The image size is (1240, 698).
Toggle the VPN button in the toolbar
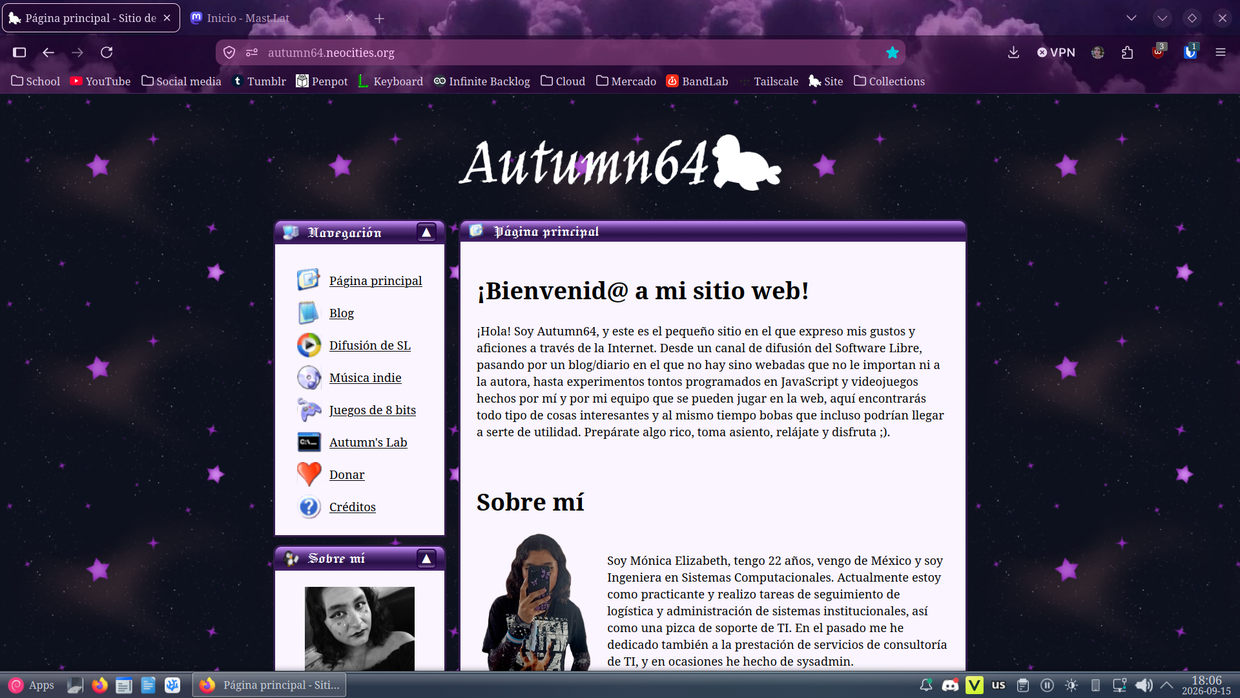pos(1056,53)
